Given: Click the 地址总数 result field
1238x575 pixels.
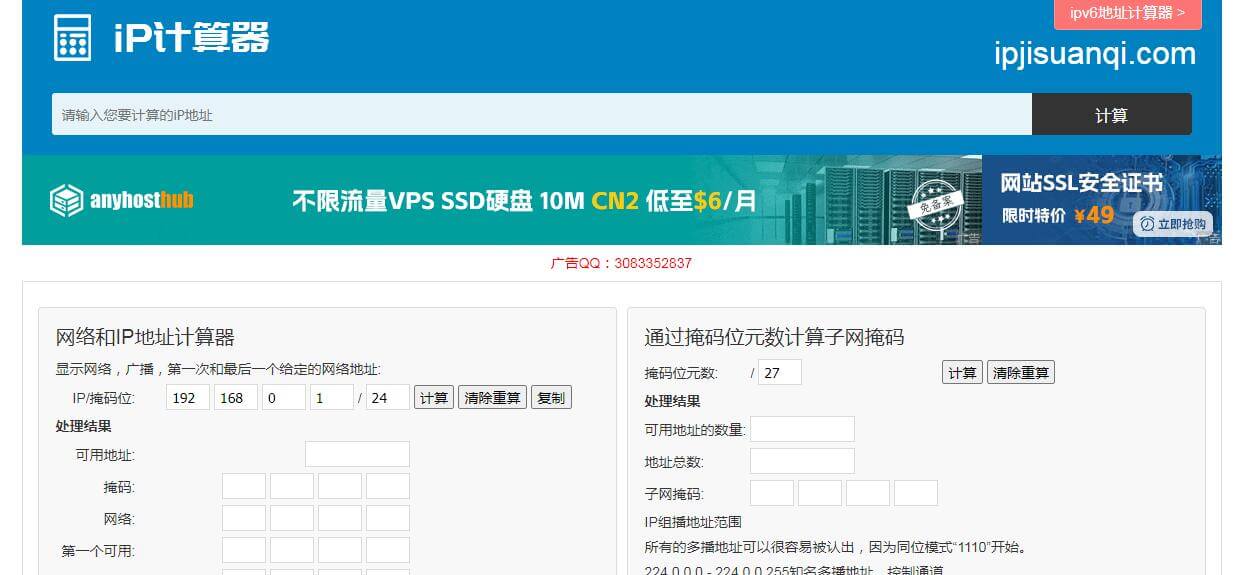Looking at the screenshot, I should click(x=802, y=461).
